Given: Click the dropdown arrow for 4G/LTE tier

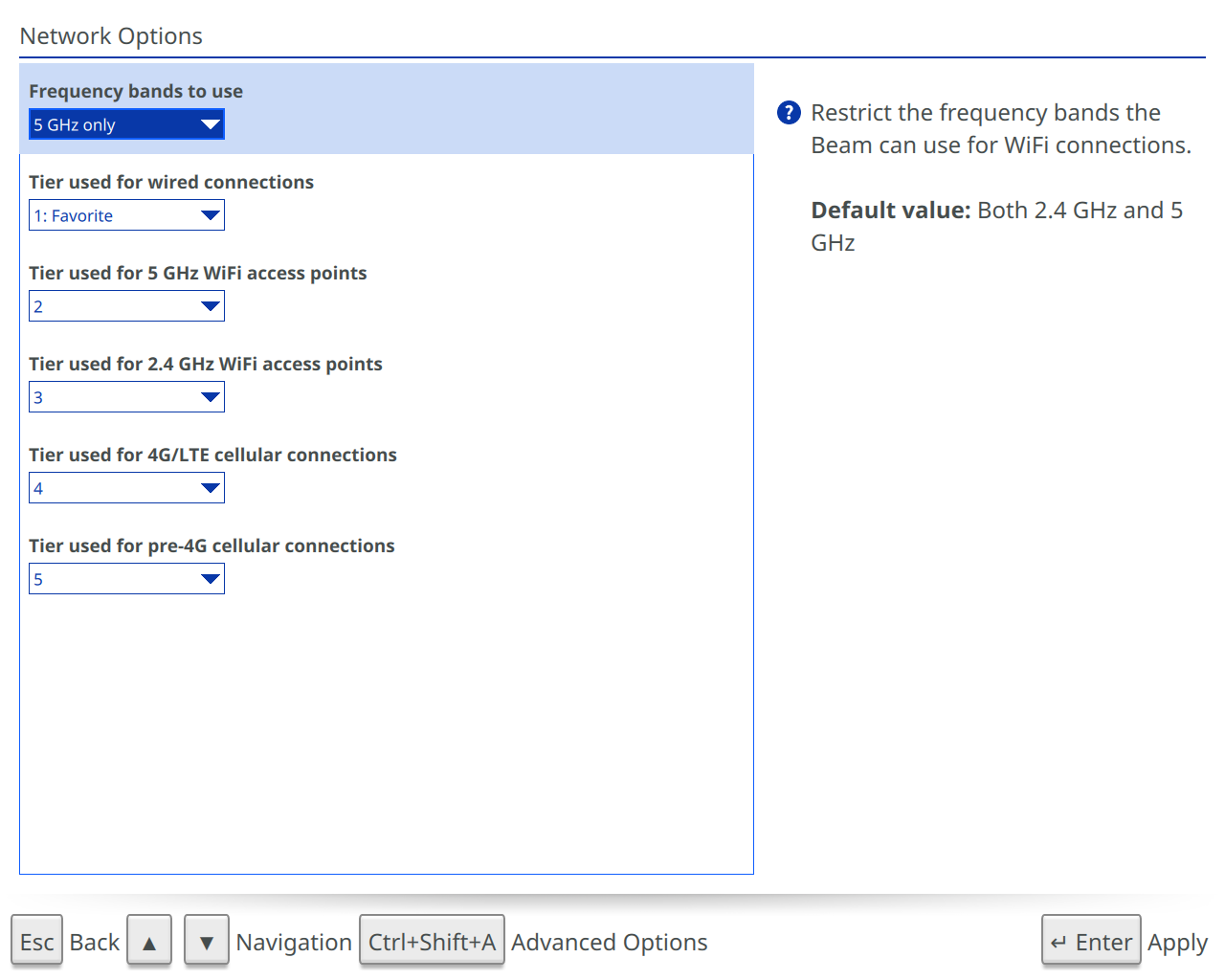Looking at the screenshot, I should (x=210, y=487).
